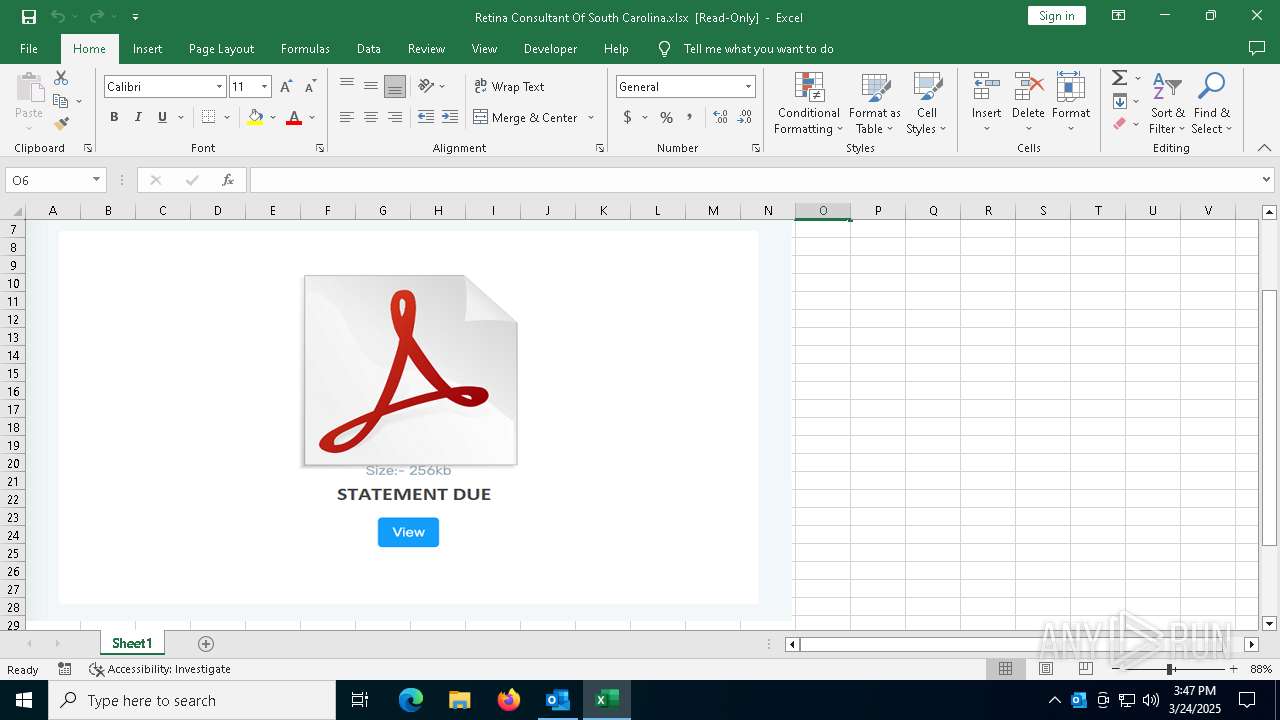Image resolution: width=1280 pixels, height=720 pixels.
Task: Expand the formula bar chevron
Action: pos(1266,180)
